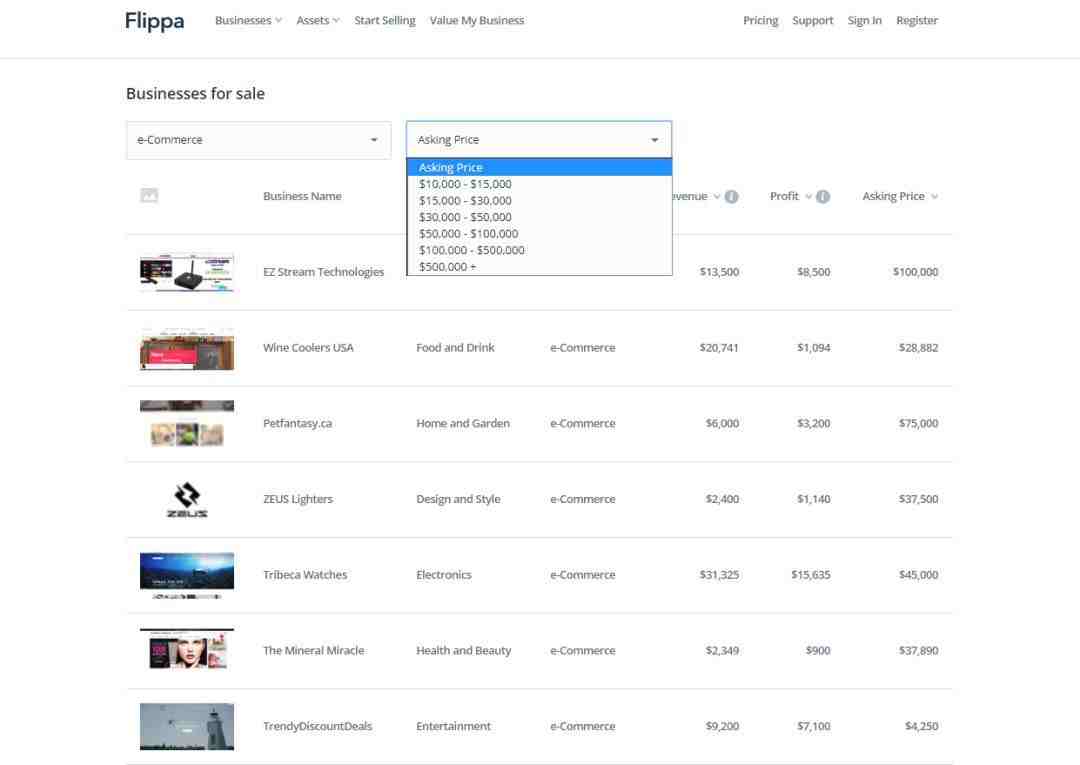This screenshot has width=1080, height=765.
Task: Click the $4,250 asking price value
Action: tap(922, 726)
